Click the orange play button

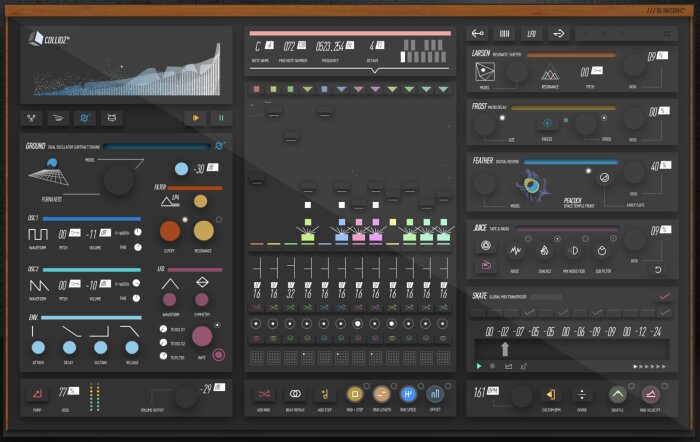(196, 118)
